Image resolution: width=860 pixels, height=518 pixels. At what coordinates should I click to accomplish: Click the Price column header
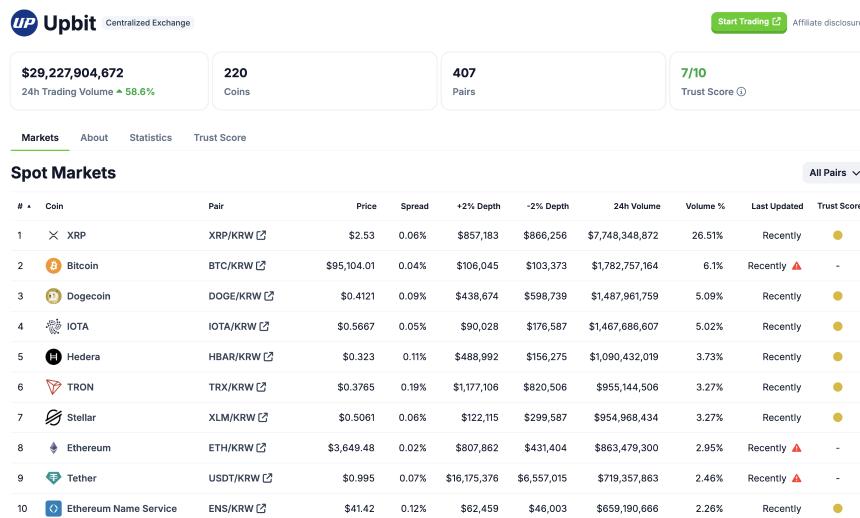click(x=366, y=206)
